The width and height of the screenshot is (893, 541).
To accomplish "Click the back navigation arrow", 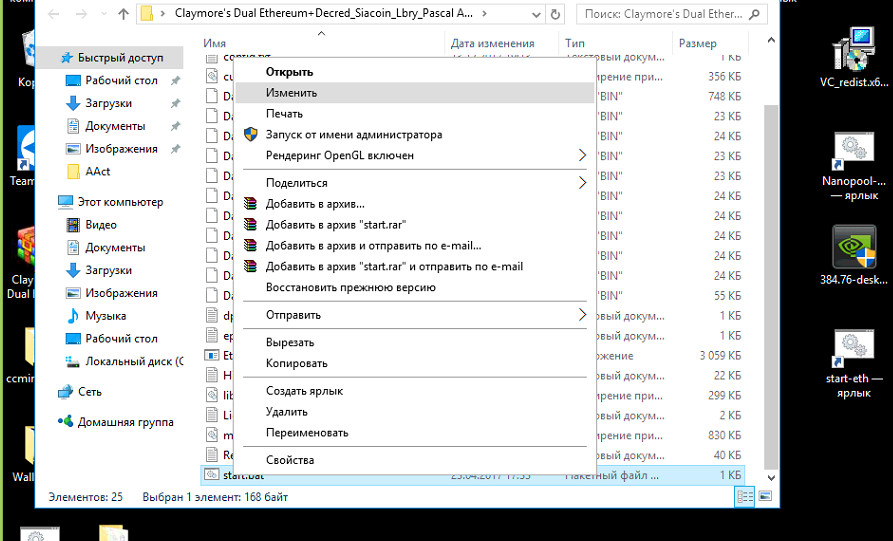I will (x=54, y=14).
